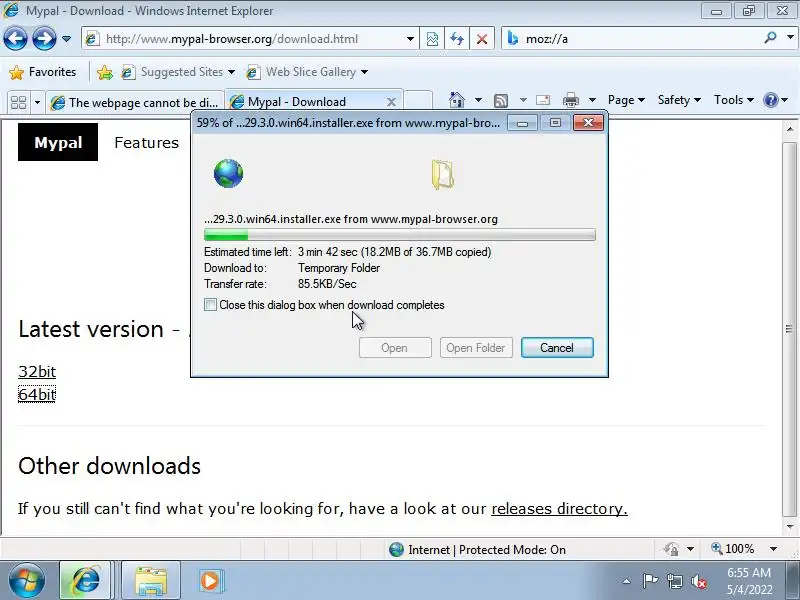Screen dimensions: 800x600
Task: Click the RSS Feeds icon
Action: (501, 101)
